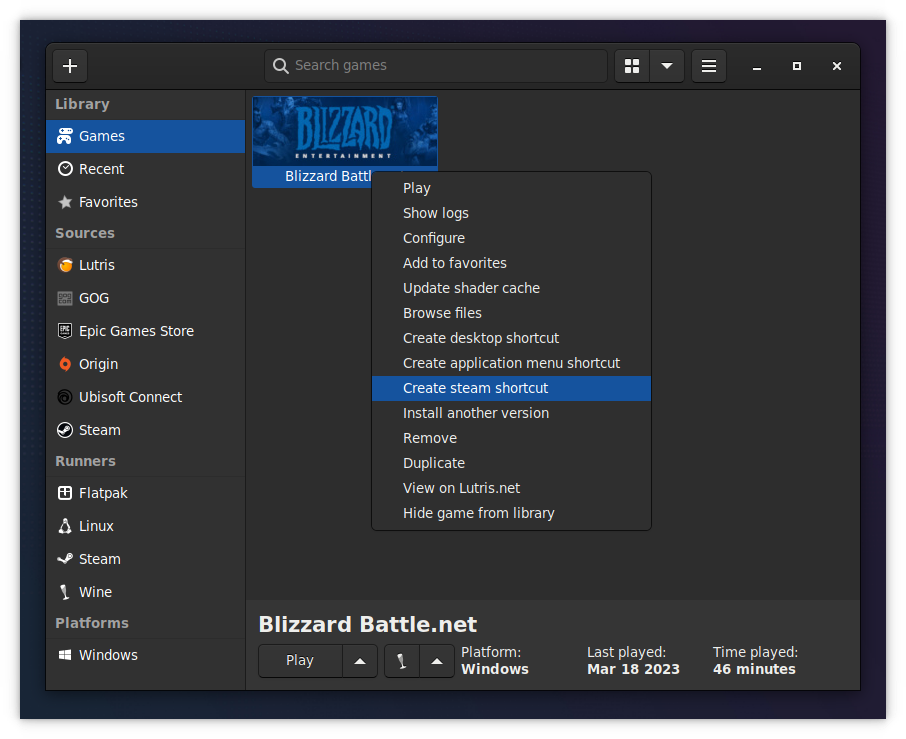The image size is (906, 739).
Task: Choose Add to favorites
Action: (x=511, y=263)
